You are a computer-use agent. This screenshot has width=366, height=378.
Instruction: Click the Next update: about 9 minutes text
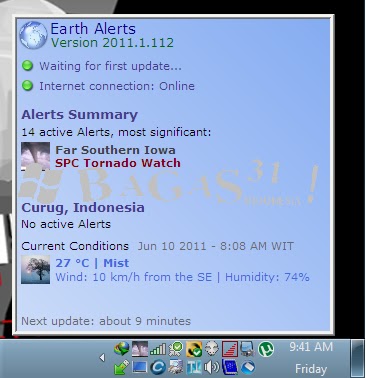click(106, 321)
